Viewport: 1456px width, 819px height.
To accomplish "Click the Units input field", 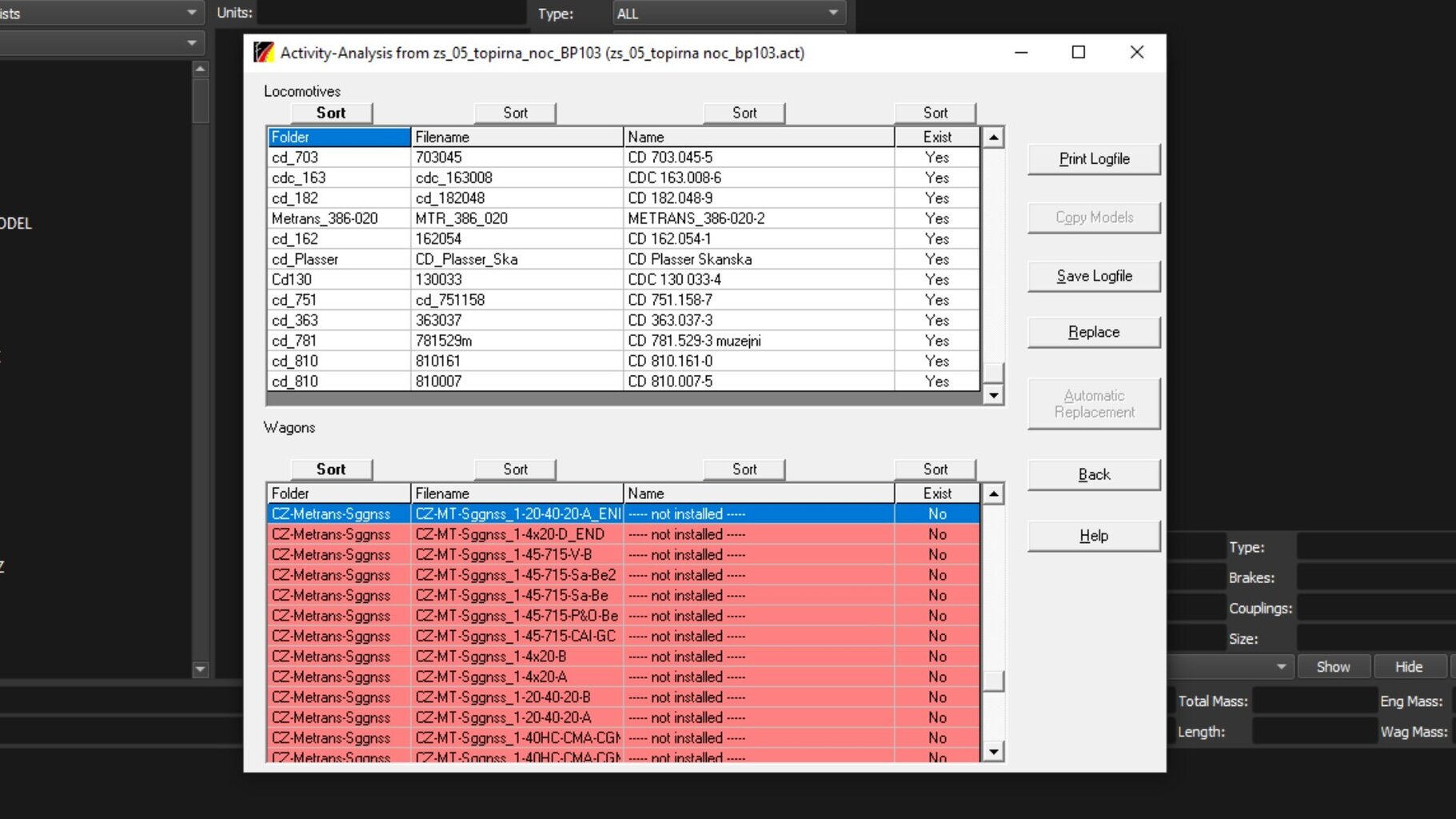I will tap(390, 13).
